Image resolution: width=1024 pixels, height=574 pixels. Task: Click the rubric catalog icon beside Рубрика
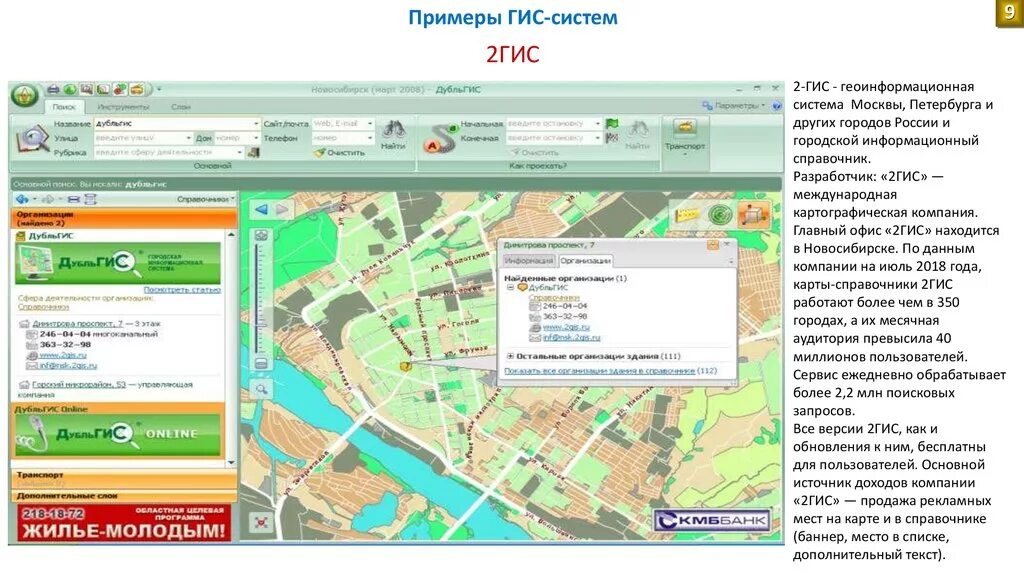pos(253,152)
